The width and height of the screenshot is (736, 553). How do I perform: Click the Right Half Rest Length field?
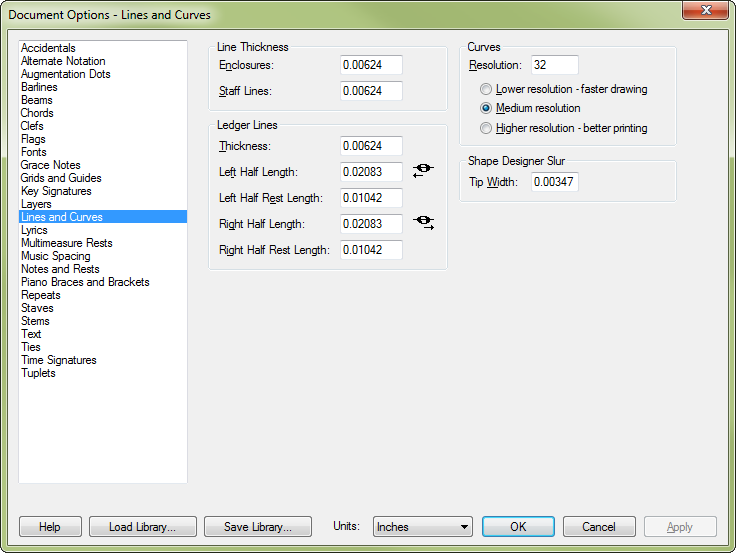pyautogui.click(x=371, y=250)
